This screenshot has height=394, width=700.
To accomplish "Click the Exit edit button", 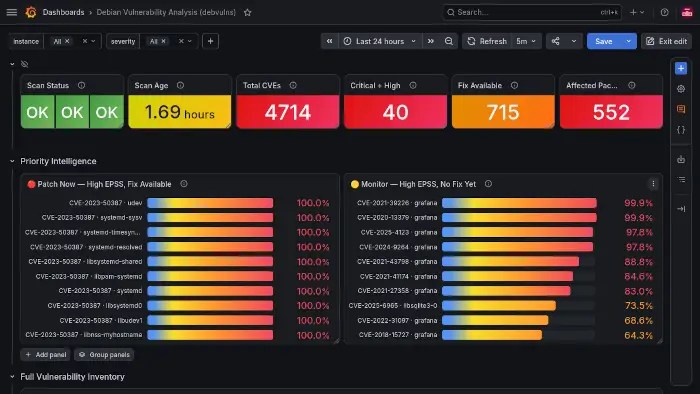I will [667, 41].
